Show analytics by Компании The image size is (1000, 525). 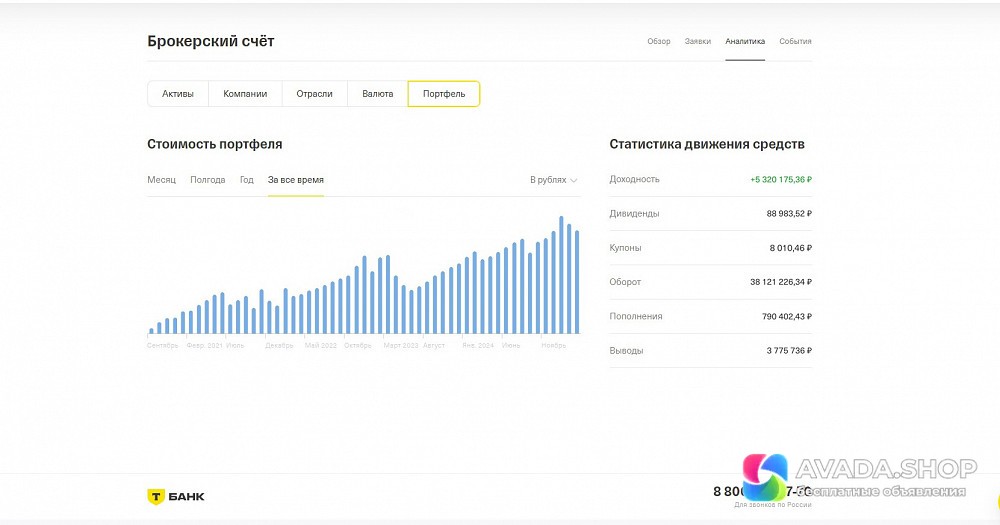(245, 94)
